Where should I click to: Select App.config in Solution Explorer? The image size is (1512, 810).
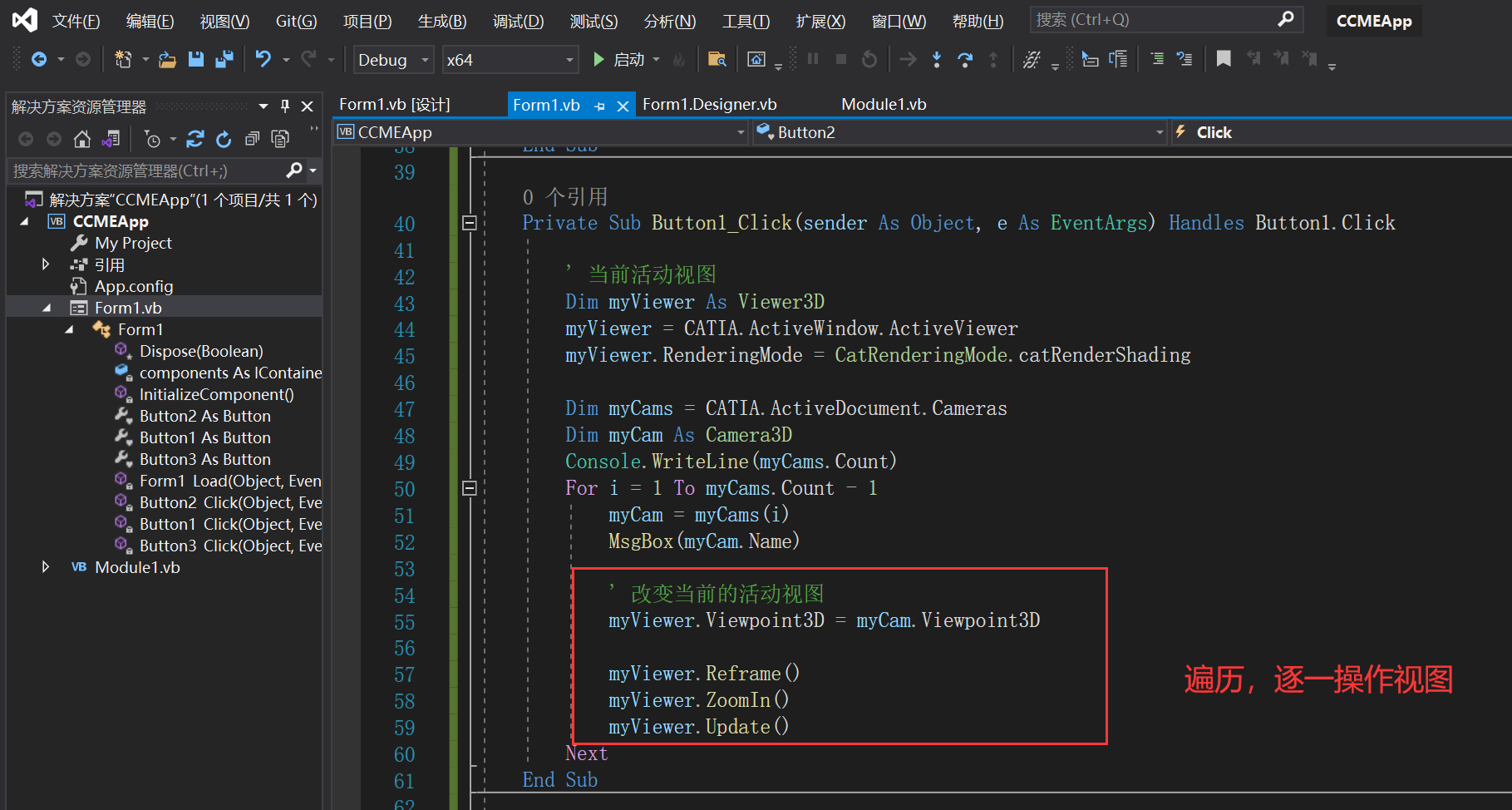(134, 286)
